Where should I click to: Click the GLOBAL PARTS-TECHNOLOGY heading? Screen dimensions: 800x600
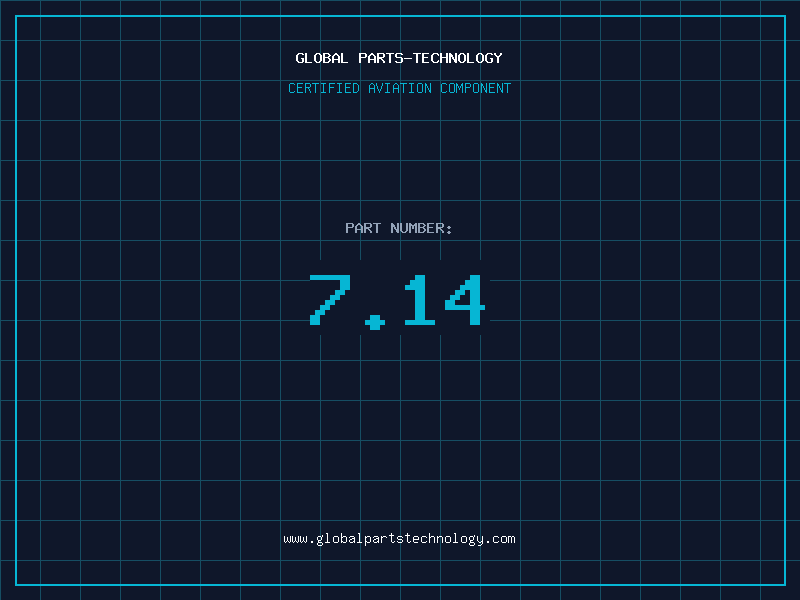[x=399, y=58]
